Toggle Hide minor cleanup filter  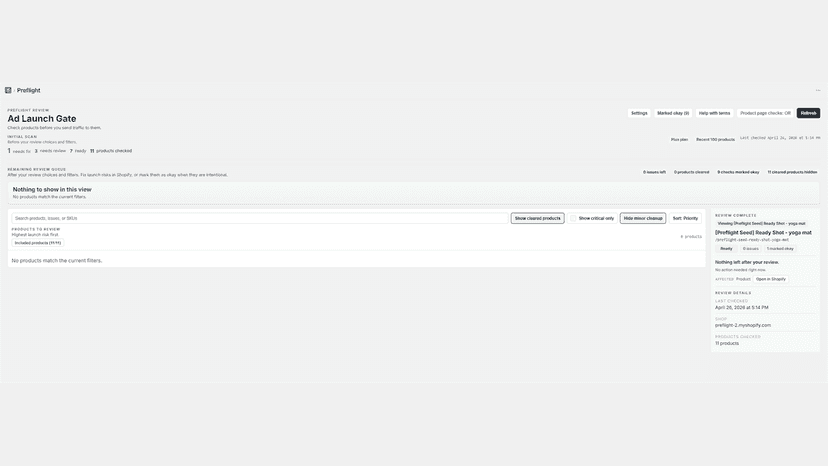643,218
